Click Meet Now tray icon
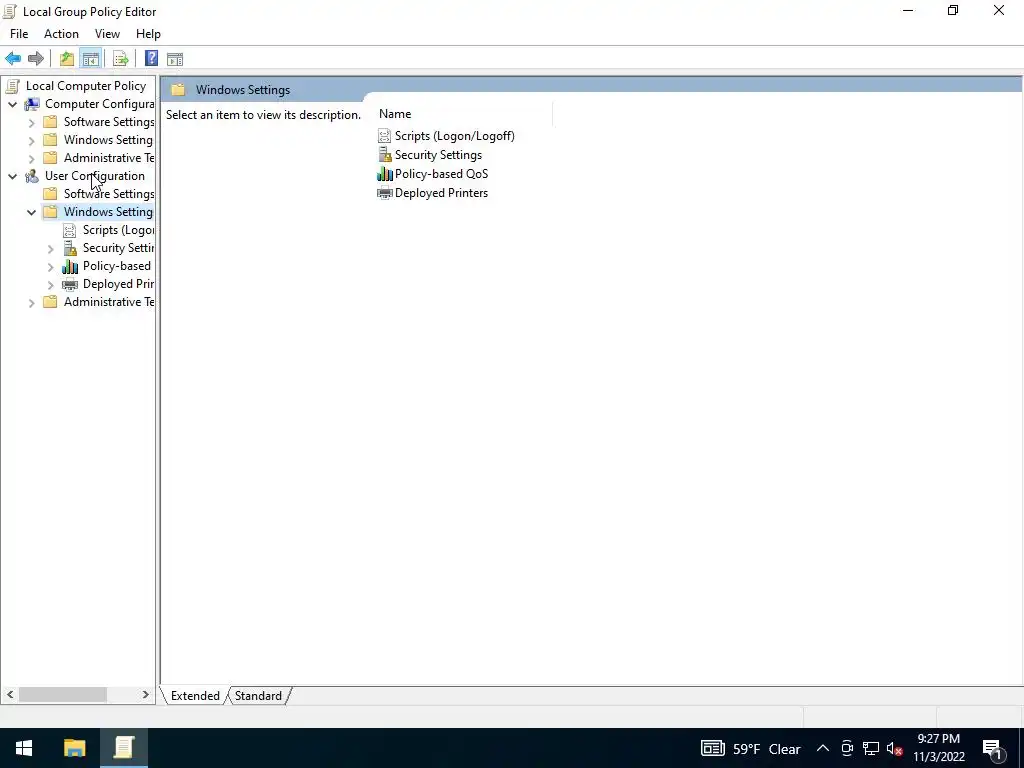This screenshot has height=768, width=1024. pos(847,748)
